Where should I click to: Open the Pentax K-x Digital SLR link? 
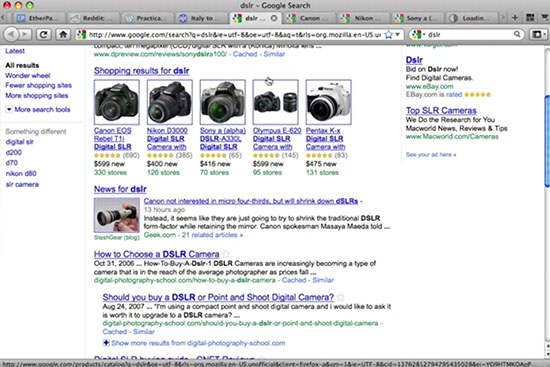[326, 139]
